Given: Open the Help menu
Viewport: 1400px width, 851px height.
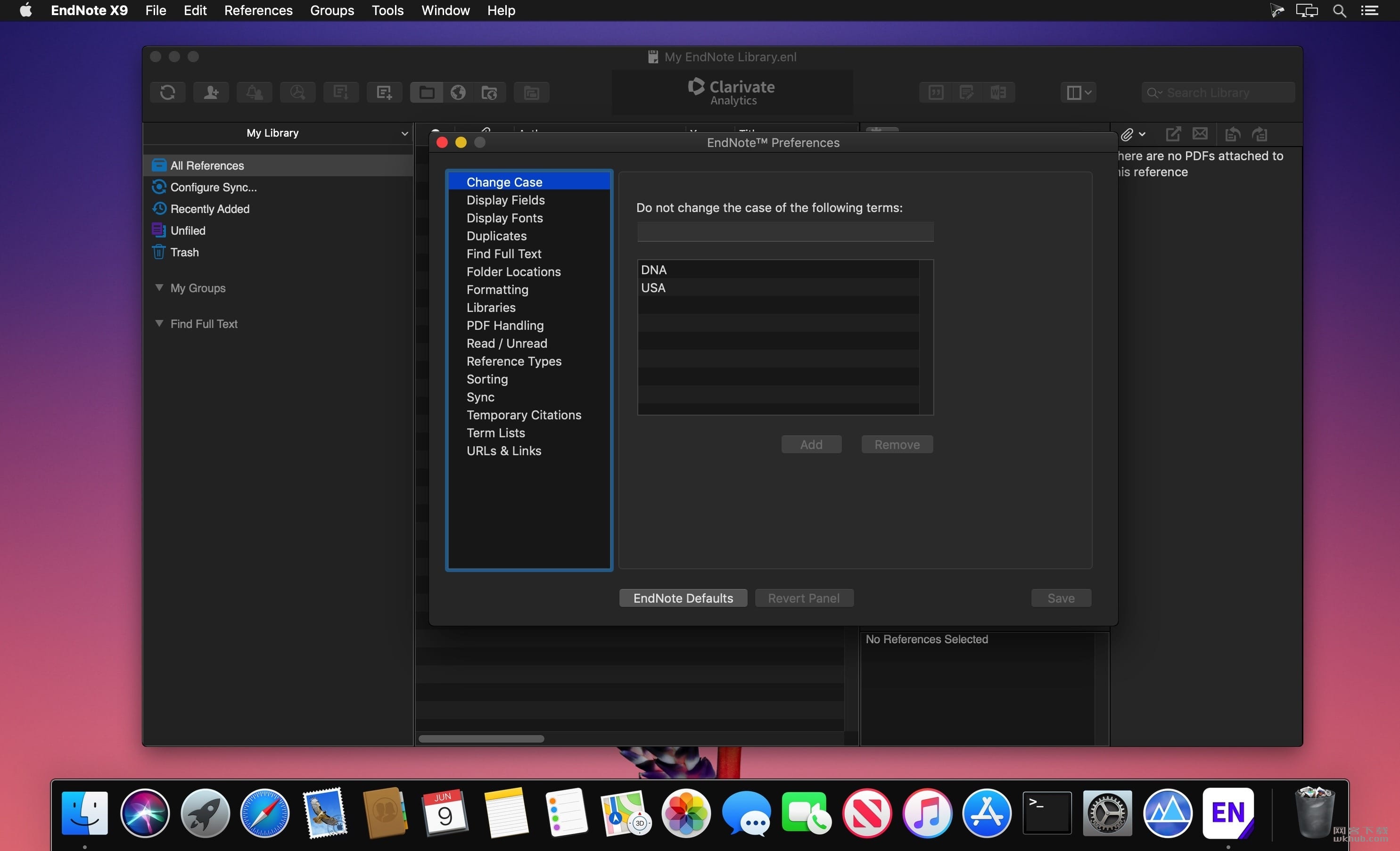Looking at the screenshot, I should click(x=501, y=10).
